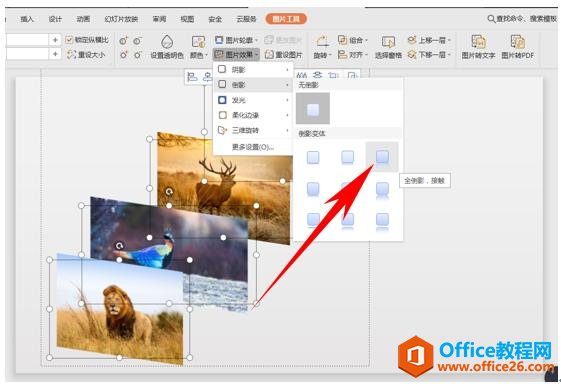Toggle the 锁定纵横比 checkbox
This screenshot has height=384, width=561.
69,40
